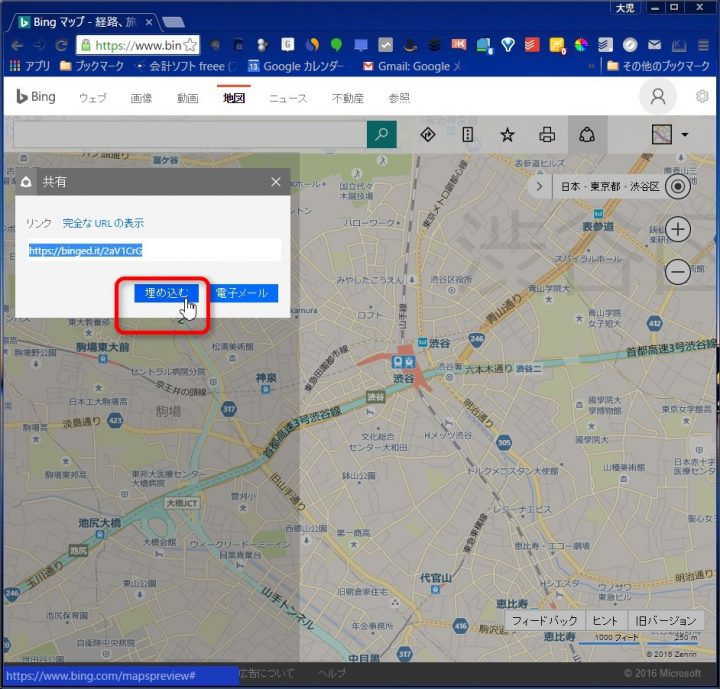The width and height of the screenshot is (720, 689).
Task: Click the browser forward arrow
Action: point(40,45)
